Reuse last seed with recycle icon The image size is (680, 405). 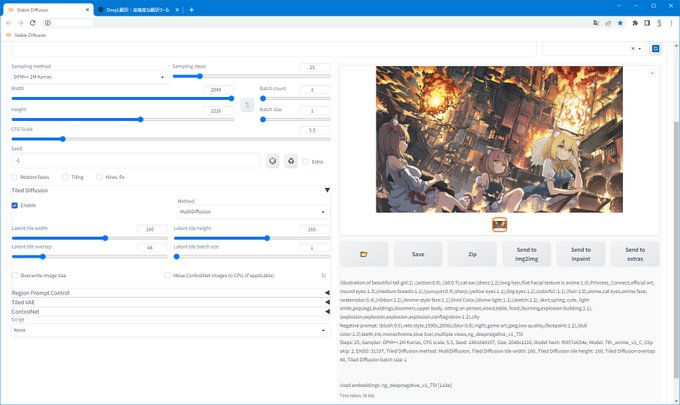[291, 161]
